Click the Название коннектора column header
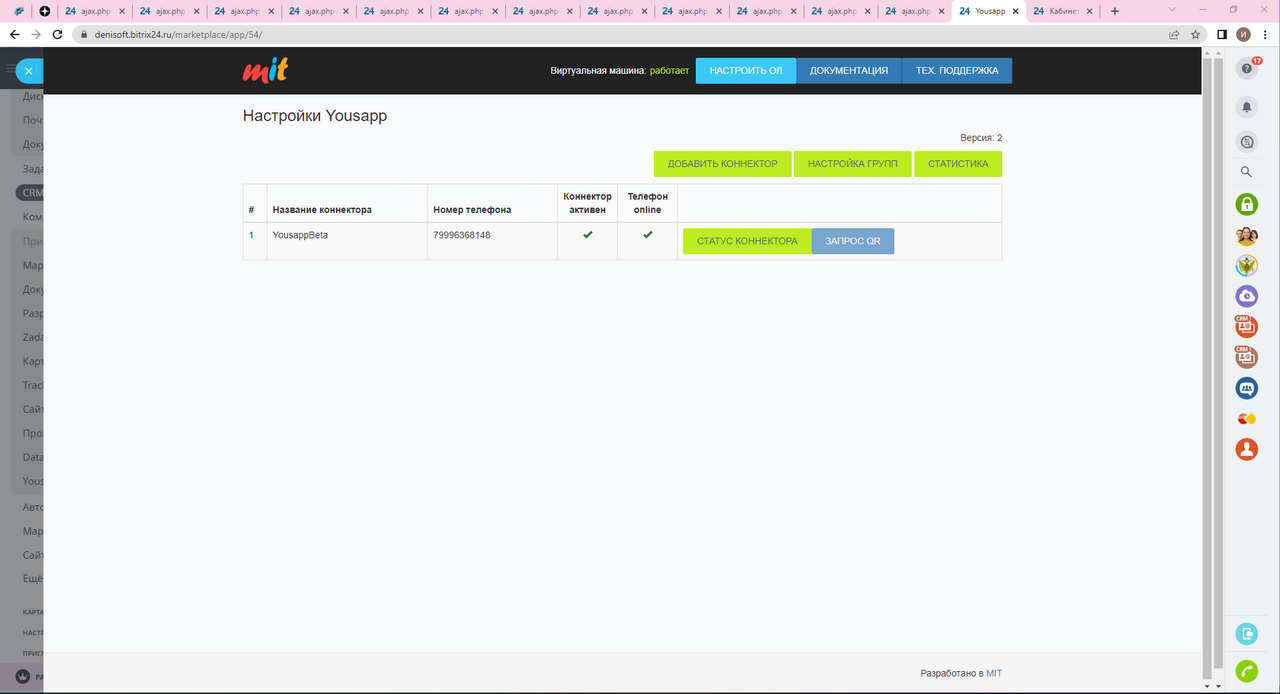 click(322, 210)
